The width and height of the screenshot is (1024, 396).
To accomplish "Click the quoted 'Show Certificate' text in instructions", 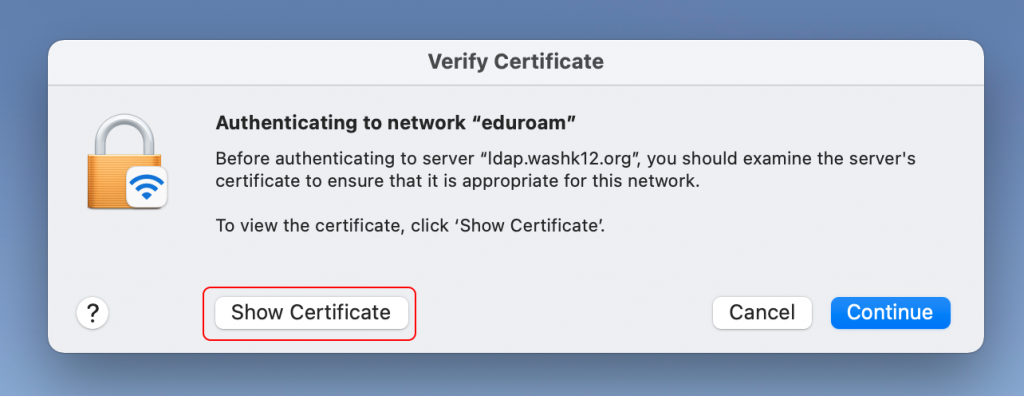I will click(x=531, y=226).
